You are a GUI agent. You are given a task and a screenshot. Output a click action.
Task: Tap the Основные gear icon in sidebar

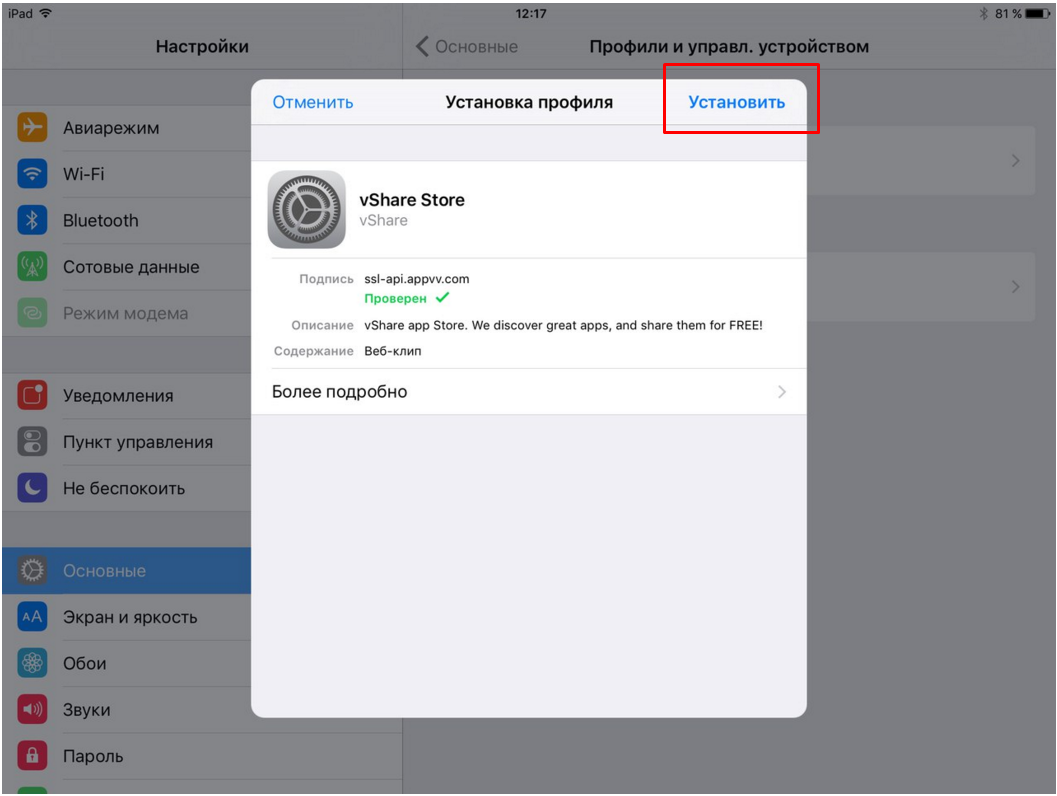(x=32, y=571)
